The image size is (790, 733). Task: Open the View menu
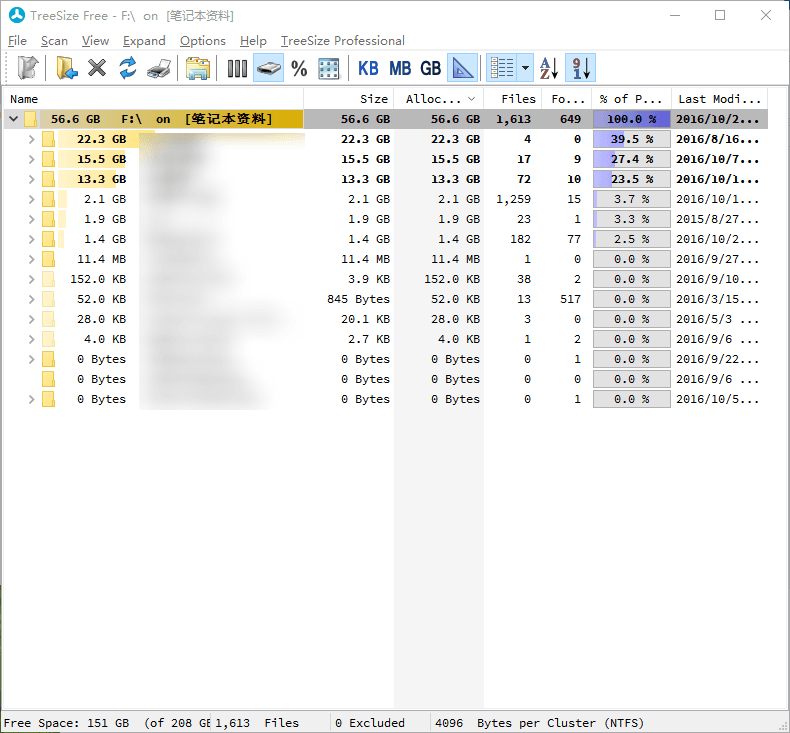[x=95, y=41]
